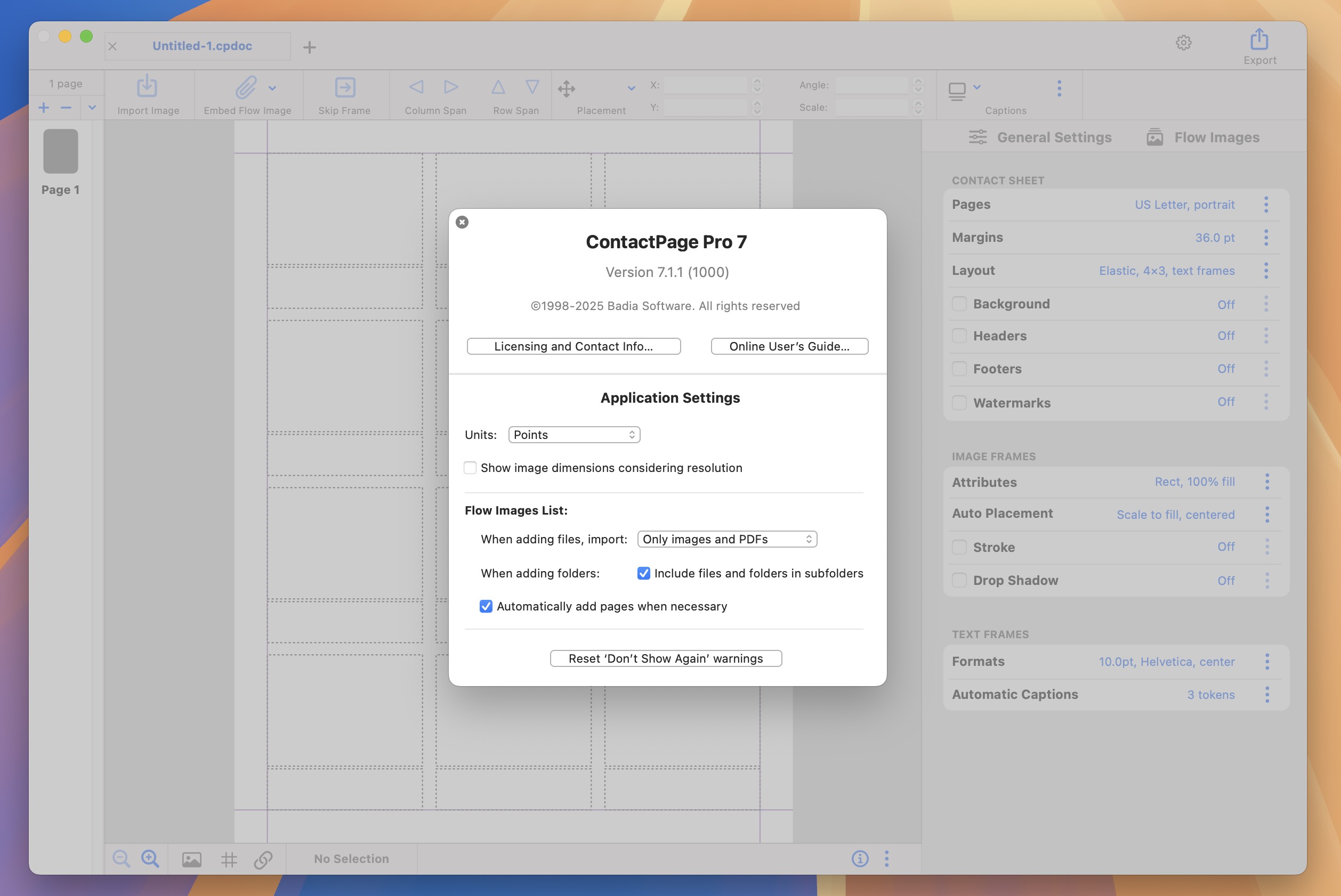Select the Page 1 thumbnail
Screen dimensions: 1341x896
pos(61,151)
